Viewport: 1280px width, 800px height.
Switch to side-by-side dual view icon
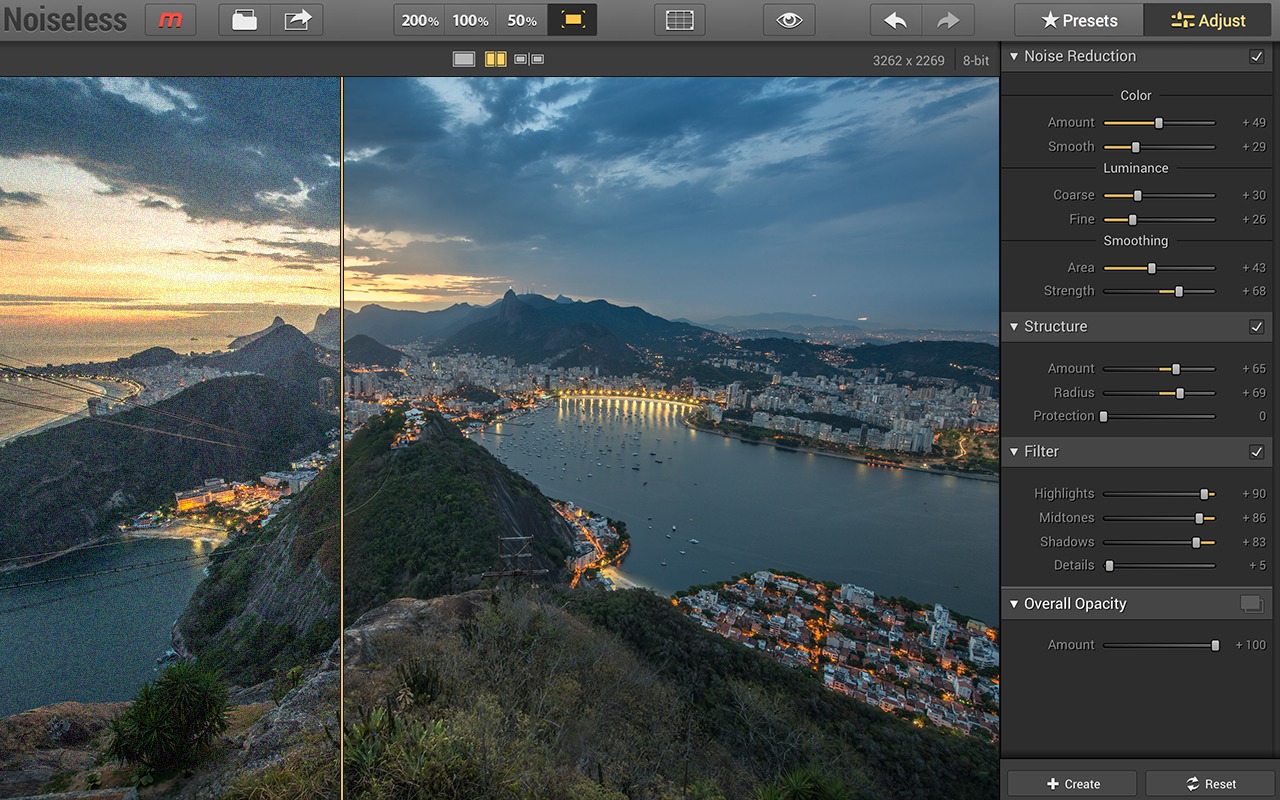click(x=529, y=60)
